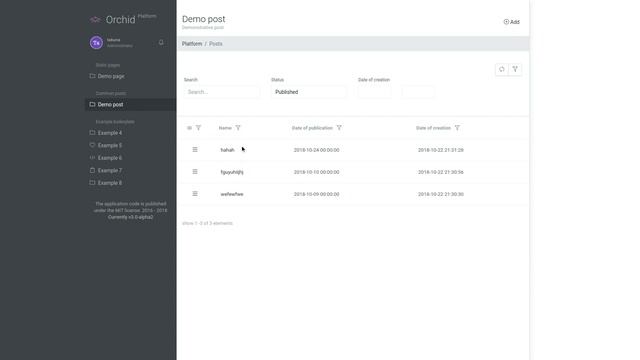This screenshot has width=640, height=360.
Task: Click the Example 5 heart icon
Action: pyautogui.click(x=92, y=145)
